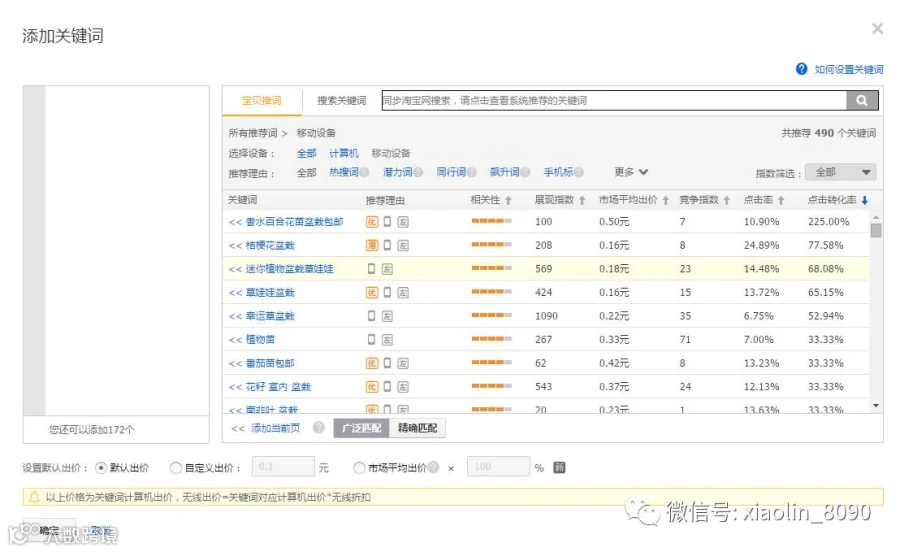Open the 指数筛选 全部 dropdown
Screen dimensions: 900x552
pos(841,172)
